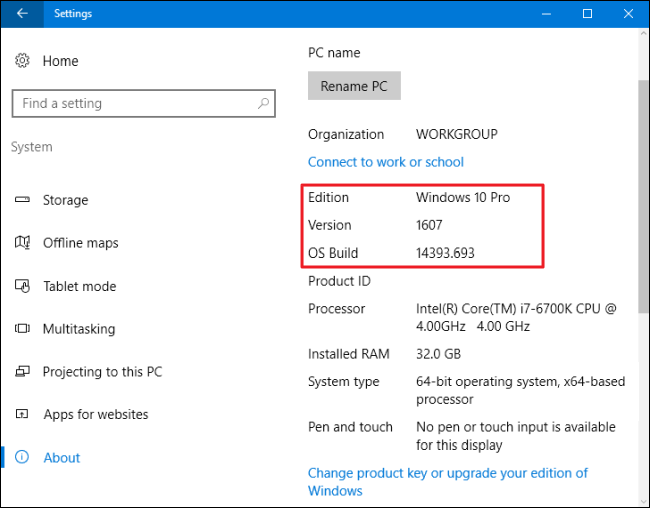650x508 pixels.
Task: Select the 32.0 GB installed RAM value
Action: point(439,354)
